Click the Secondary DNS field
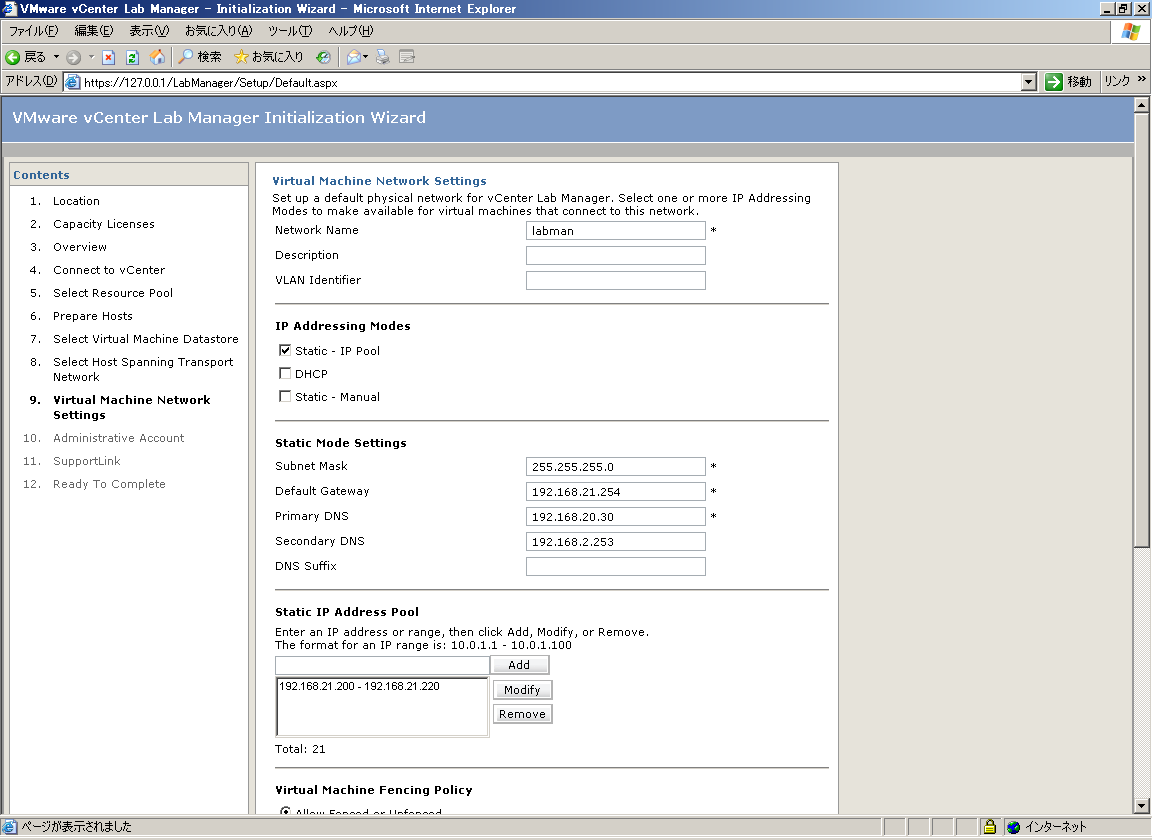Screen dimensions: 1152x840 tap(616, 542)
